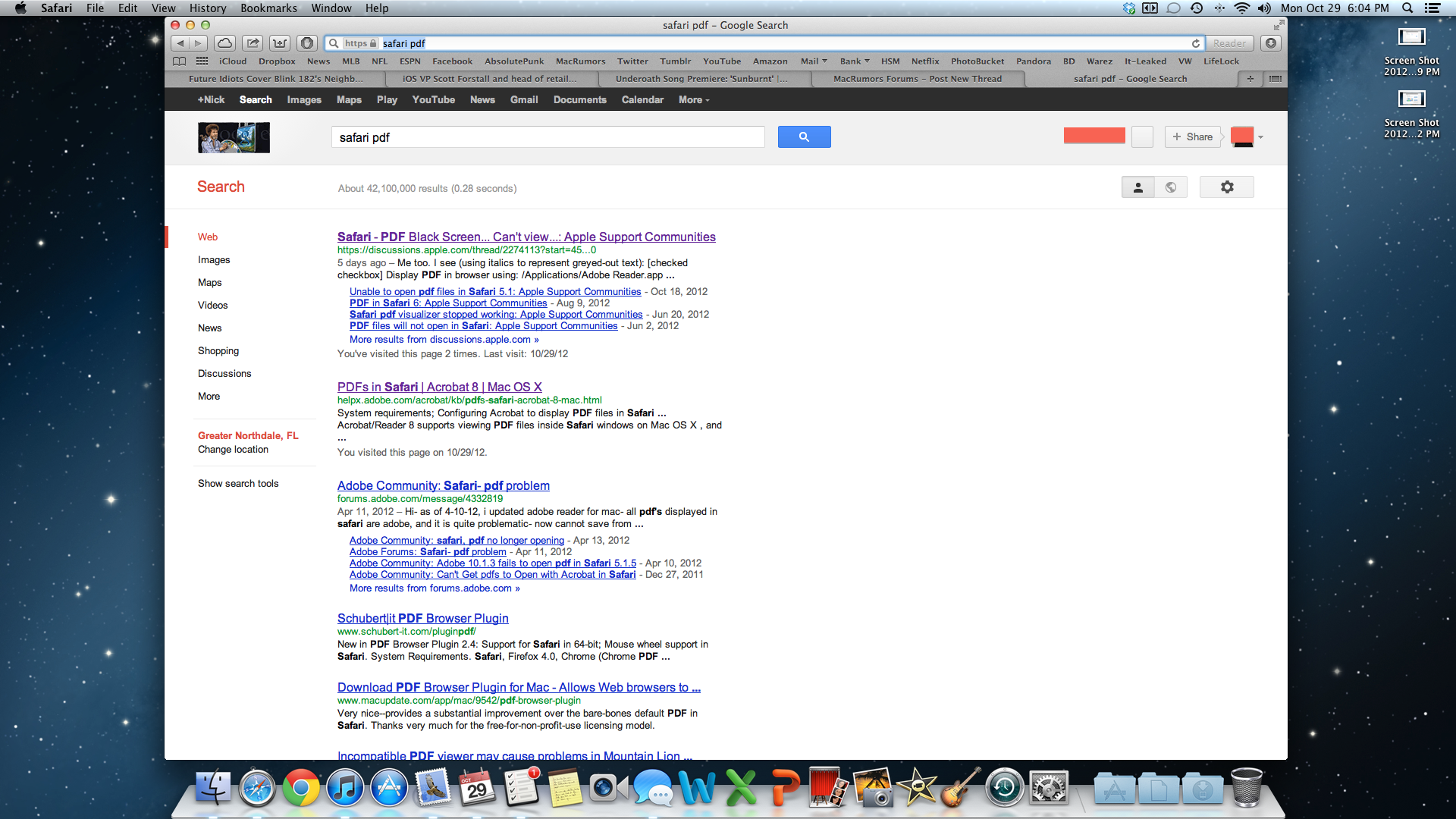Viewport: 1456px width, 819px height.
Task: Open the MacRumors bookmark in the bar
Action: 580,61
